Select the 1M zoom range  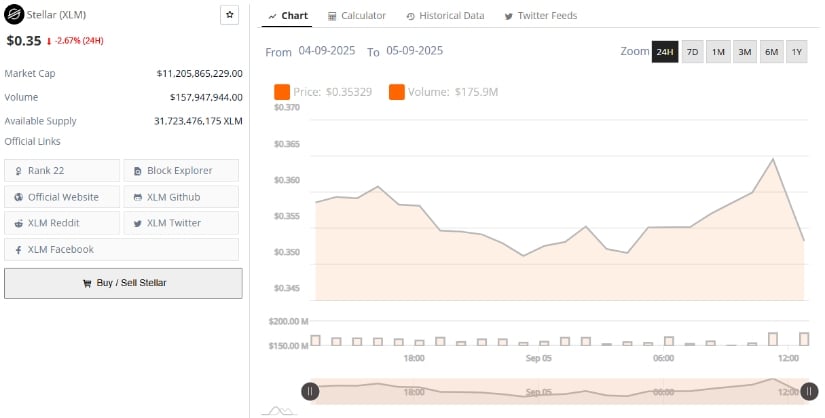(x=718, y=52)
